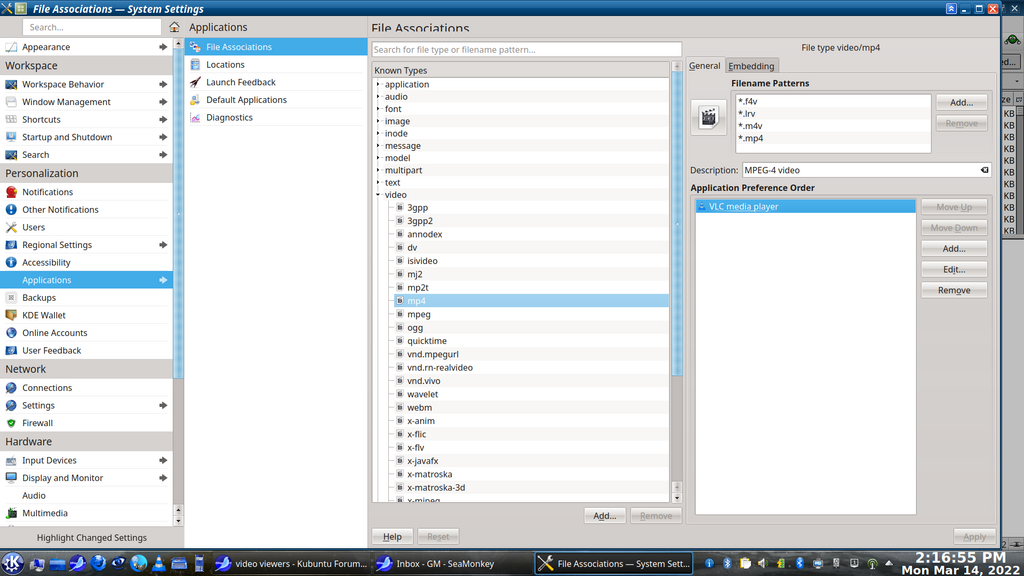Image resolution: width=1024 pixels, height=576 pixels.
Task: Click the network antenna tray icon
Action: 872,563
